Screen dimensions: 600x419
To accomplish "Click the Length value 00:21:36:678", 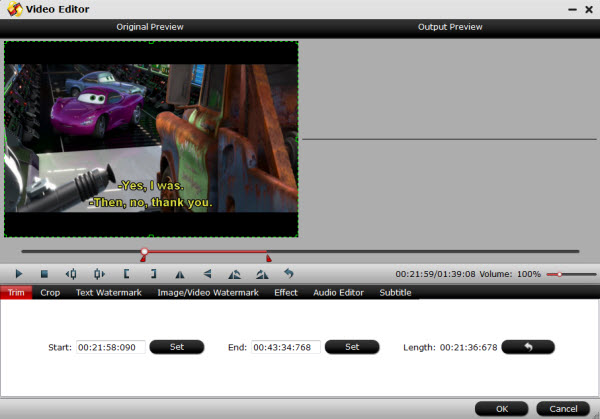I will (468, 347).
